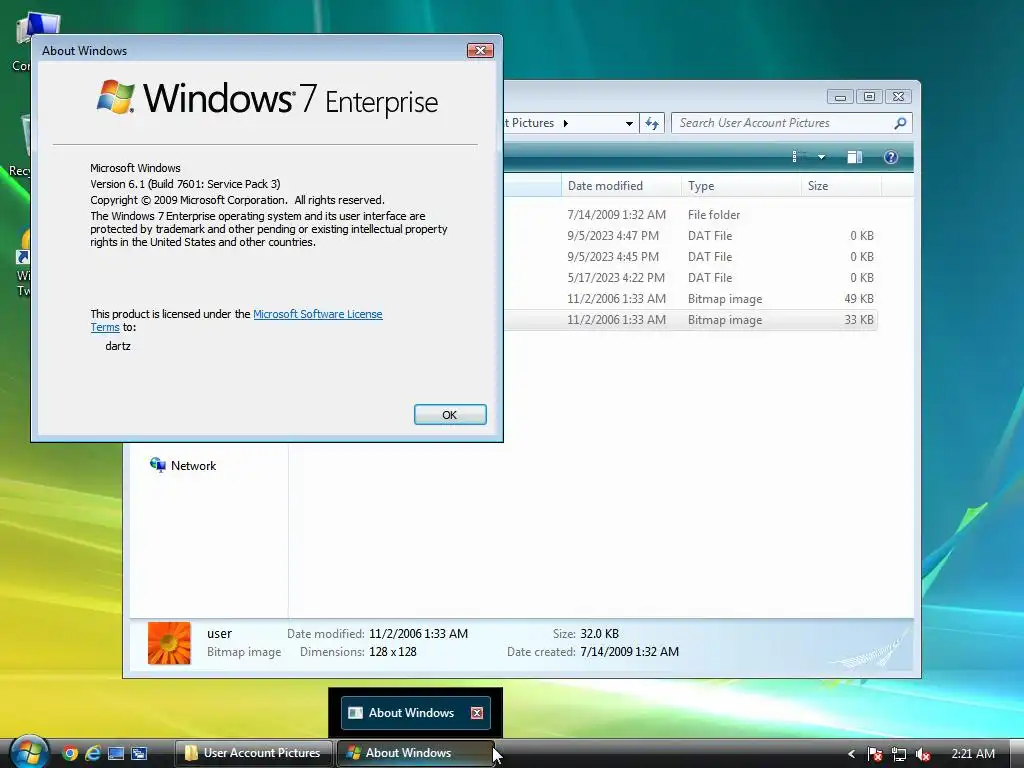Click file name 'user' in details pane
Screen dimensions: 1024x768
(219, 633)
